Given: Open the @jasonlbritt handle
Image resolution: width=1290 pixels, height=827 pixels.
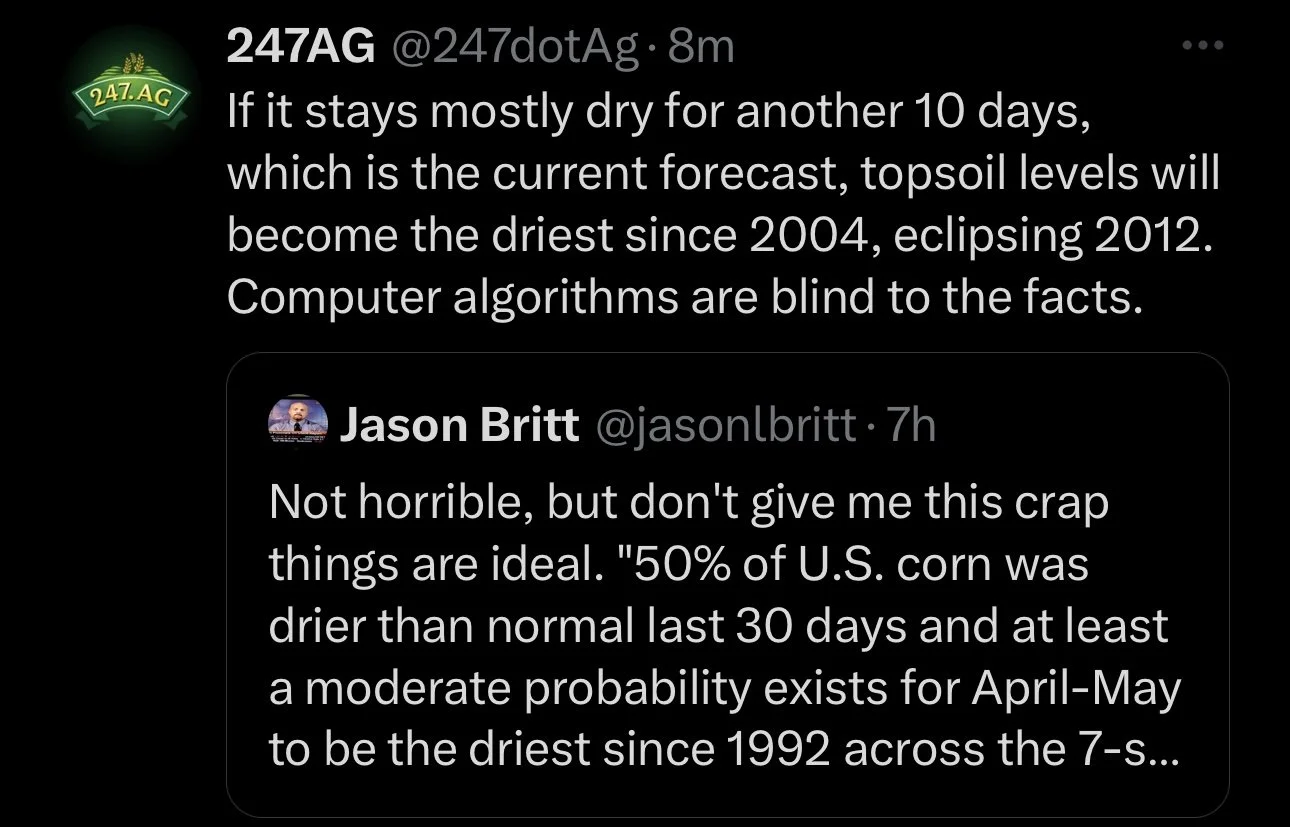Looking at the screenshot, I should tap(726, 426).
